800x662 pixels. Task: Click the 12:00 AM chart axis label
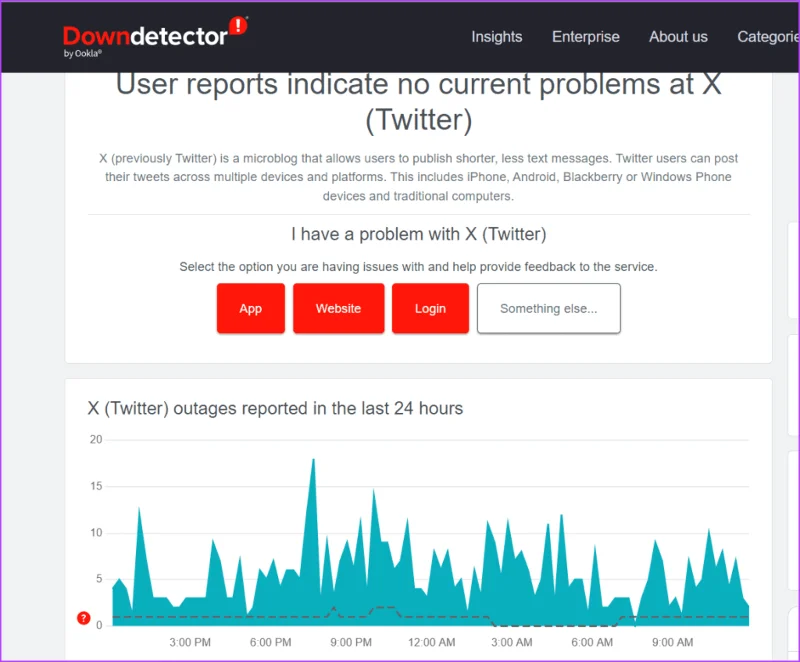pos(432,643)
